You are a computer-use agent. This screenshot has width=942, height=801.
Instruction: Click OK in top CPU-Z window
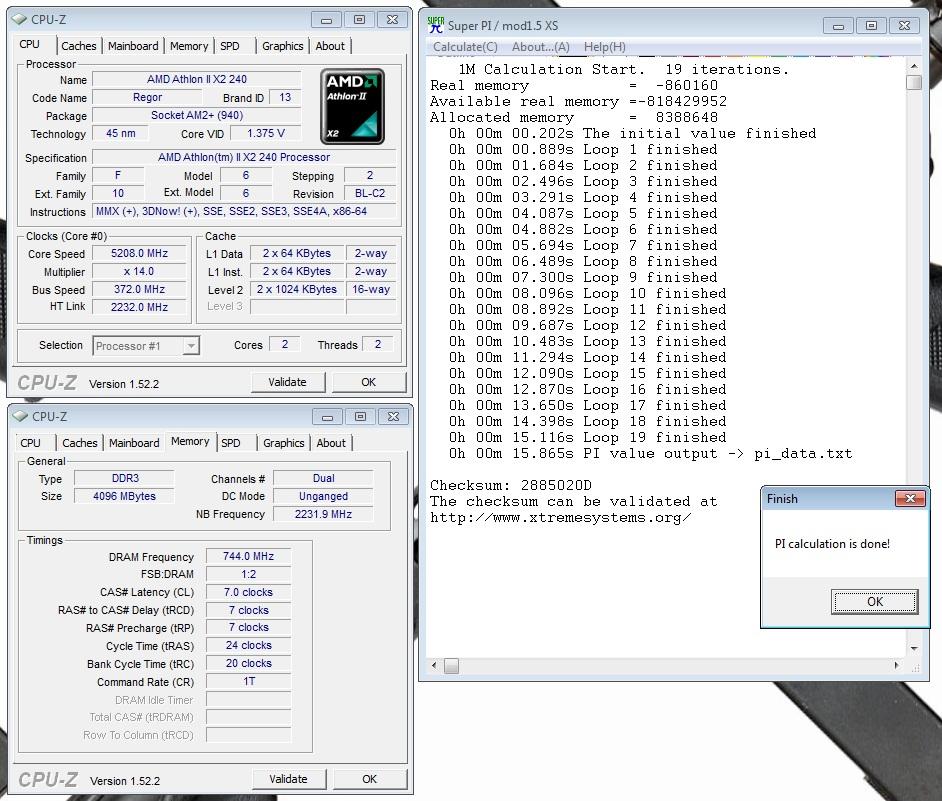point(368,382)
